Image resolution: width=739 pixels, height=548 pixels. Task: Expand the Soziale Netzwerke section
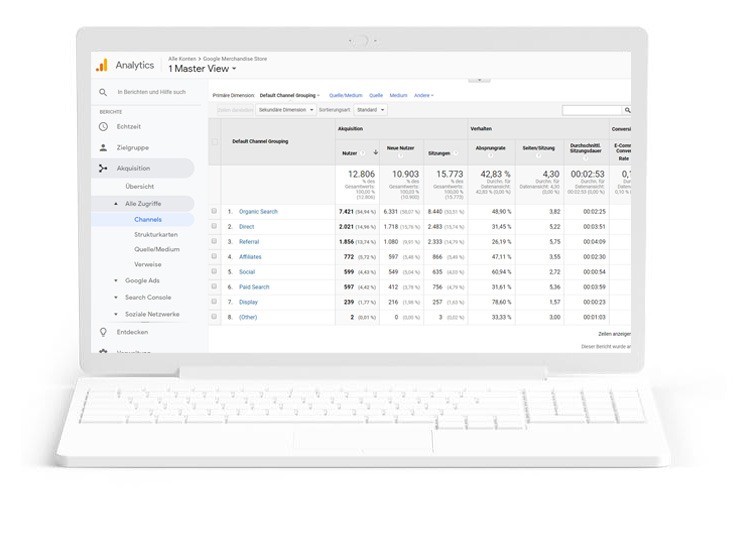pyautogui.click(x=116, y=314)
